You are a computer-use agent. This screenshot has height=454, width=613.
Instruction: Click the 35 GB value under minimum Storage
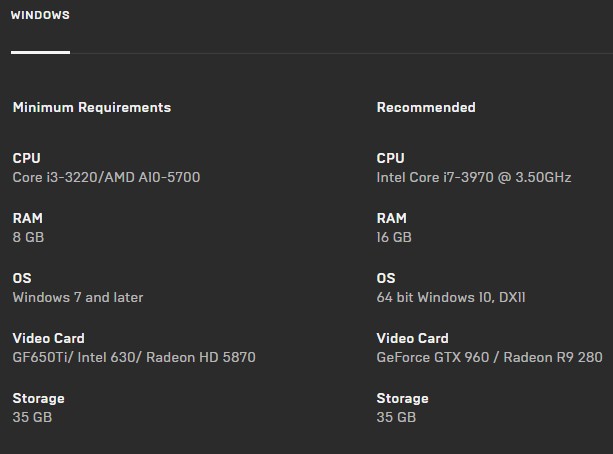click(32, 417)
